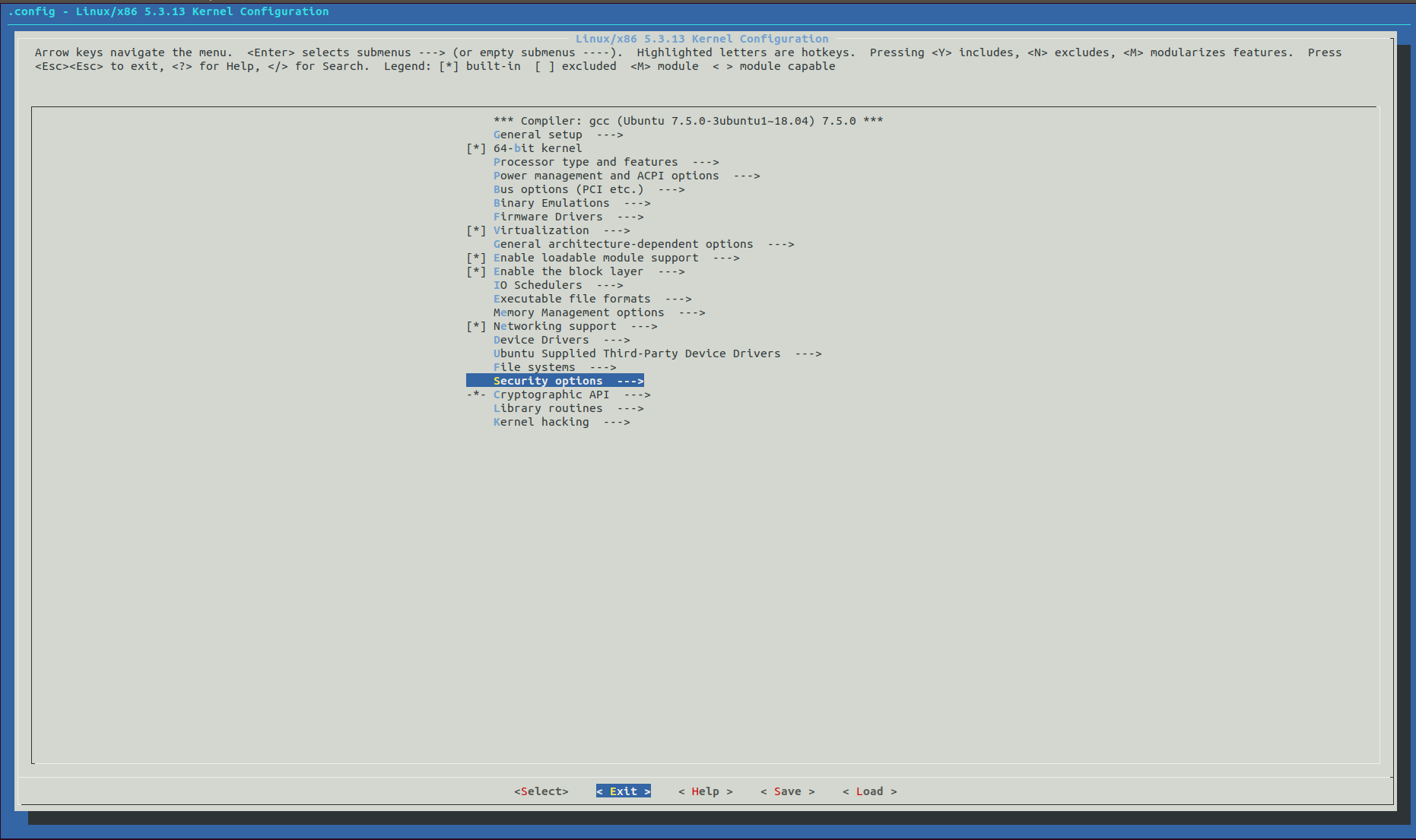Enter the highlighted Security options submenu
1416x840 pixels.
[548, 381]
